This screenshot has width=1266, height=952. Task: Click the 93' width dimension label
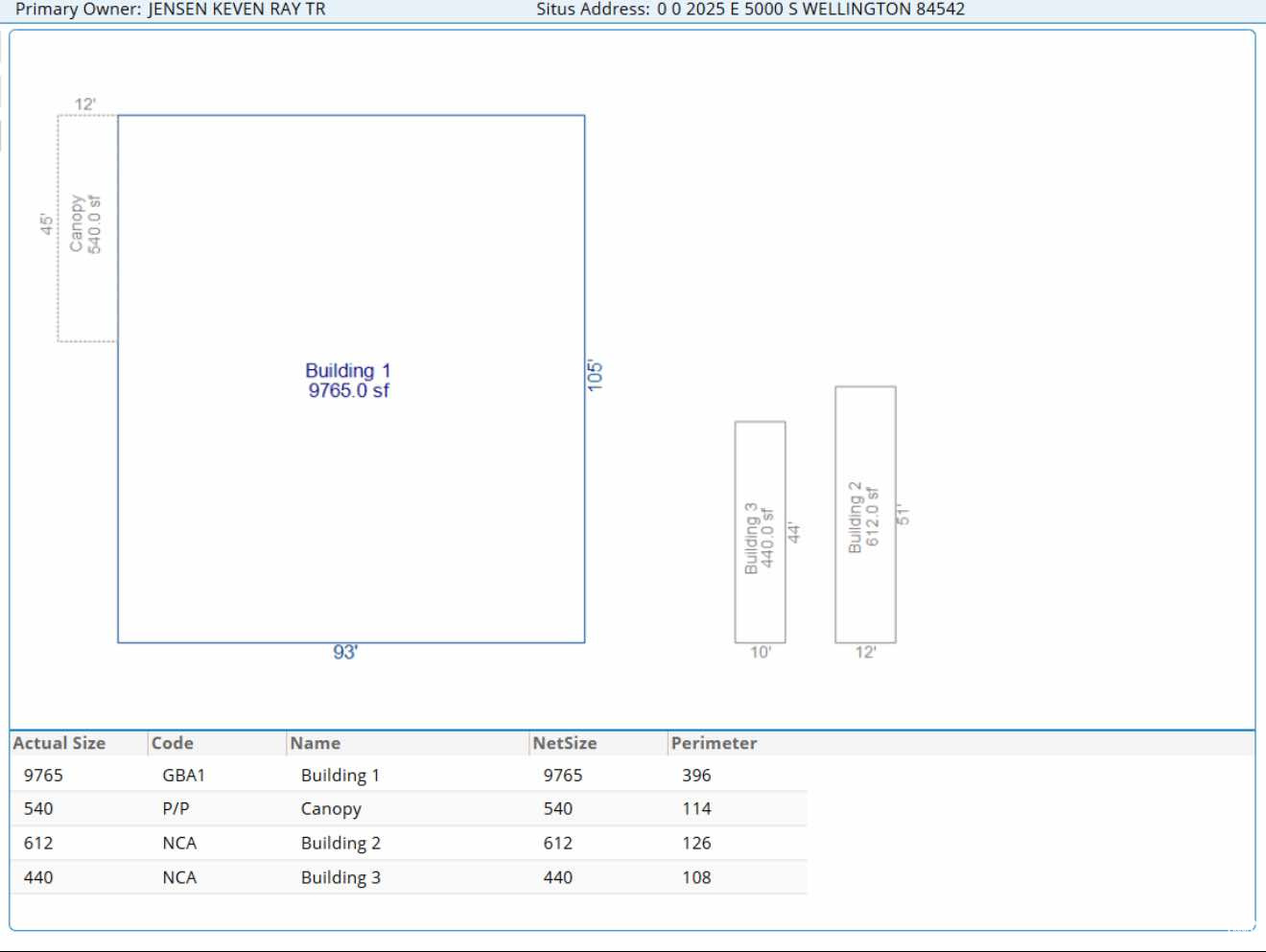click(x=345, y=653)
